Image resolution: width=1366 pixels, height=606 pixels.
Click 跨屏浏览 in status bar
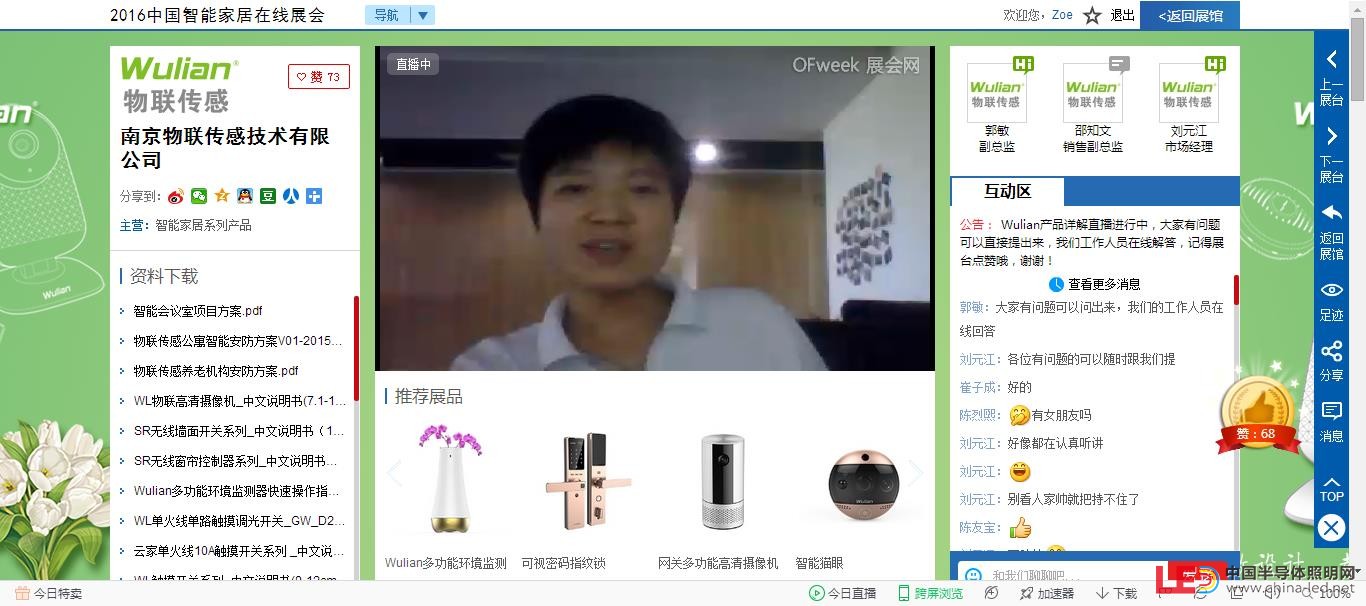(930, 593)
